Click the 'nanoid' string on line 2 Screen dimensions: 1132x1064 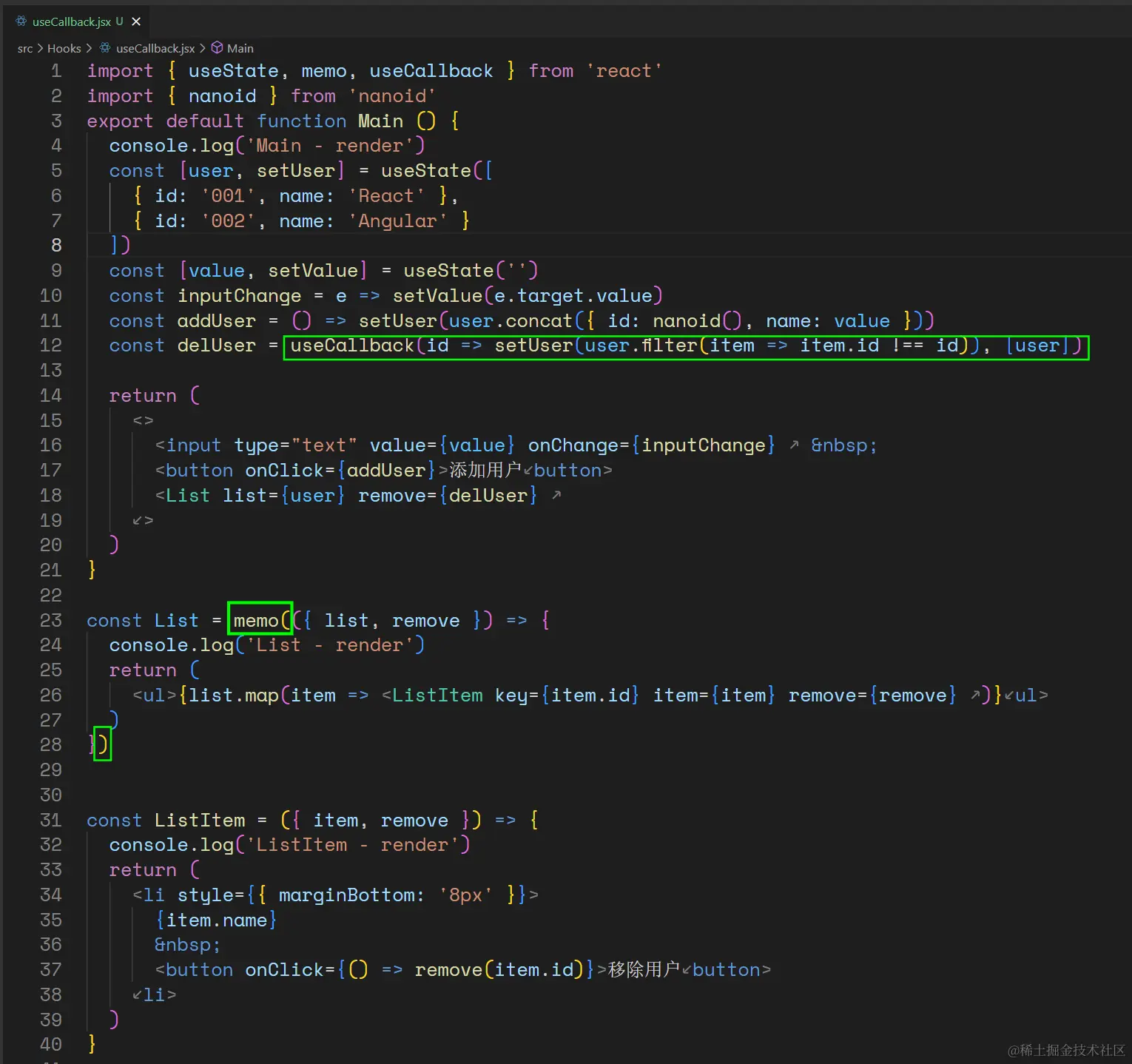pos(392,96)
